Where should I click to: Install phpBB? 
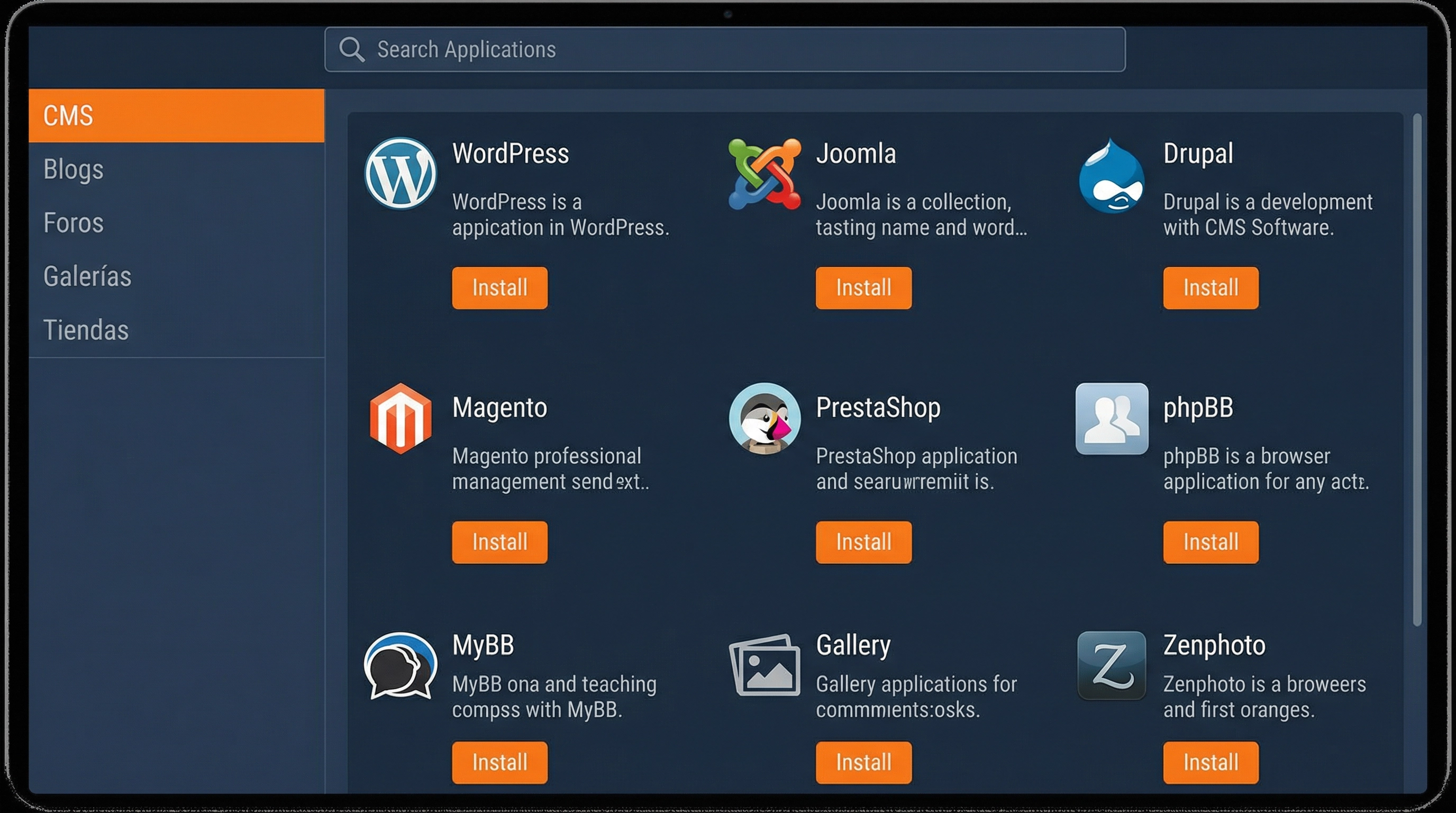[x=1211, y=542]
